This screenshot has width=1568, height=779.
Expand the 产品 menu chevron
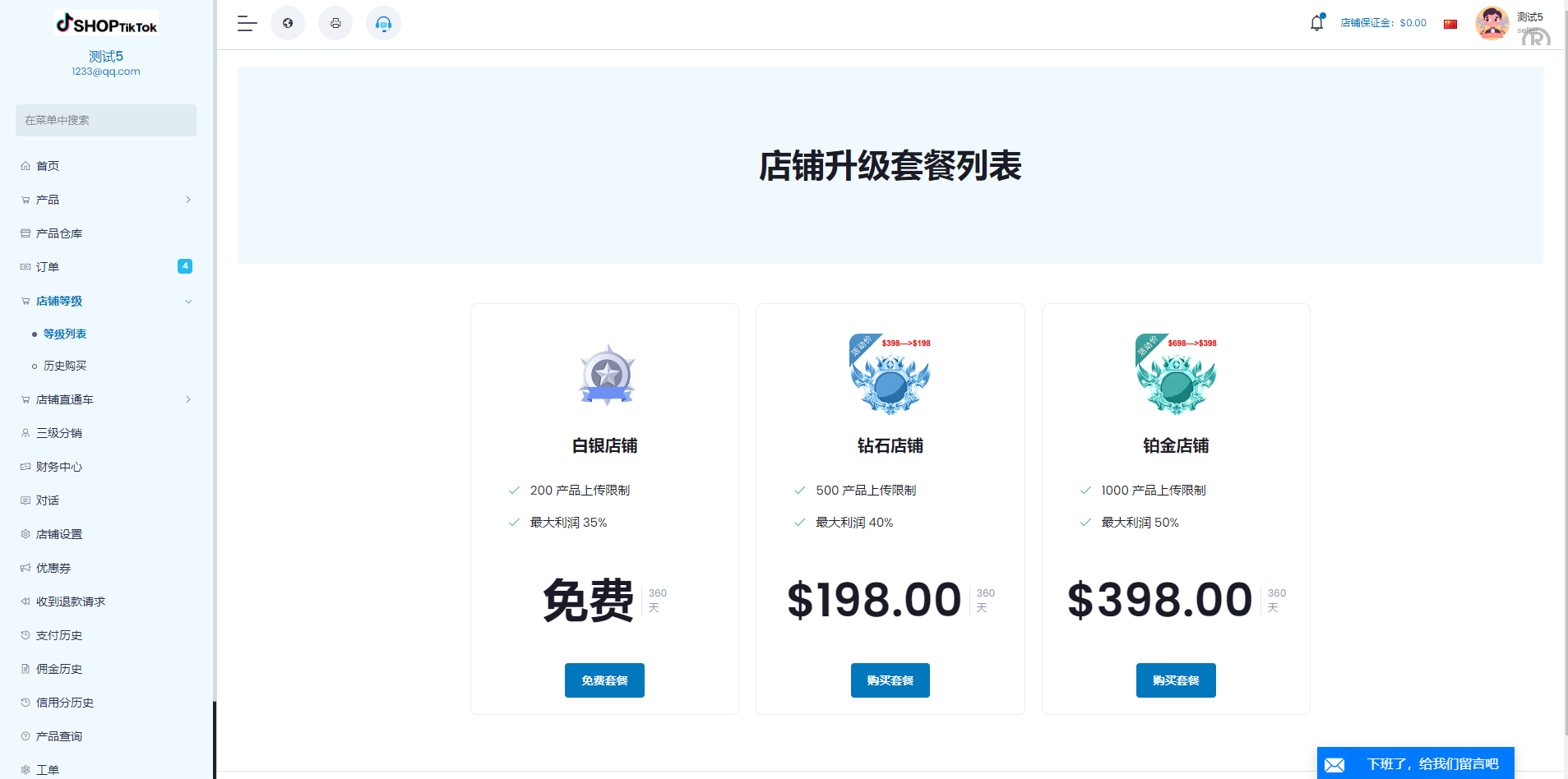coord(187,200)
